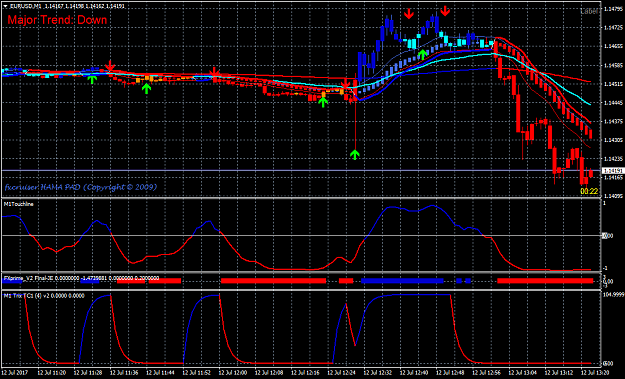The height and width of the screenshot is (379, 625).
Task: Click time axis label '12 Jul 13:20'
Action: [594, 373]
